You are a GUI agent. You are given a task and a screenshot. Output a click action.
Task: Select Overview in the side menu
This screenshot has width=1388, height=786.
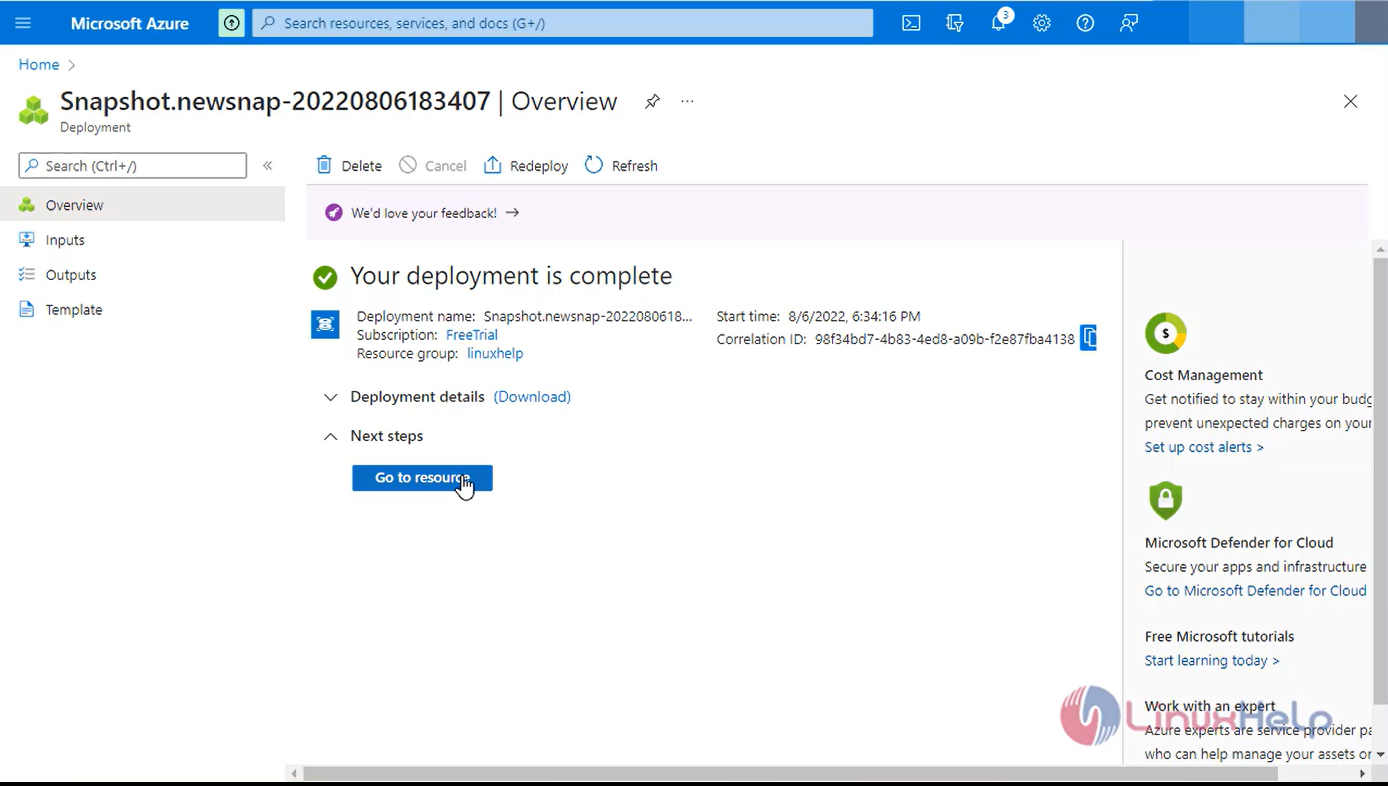142,205
